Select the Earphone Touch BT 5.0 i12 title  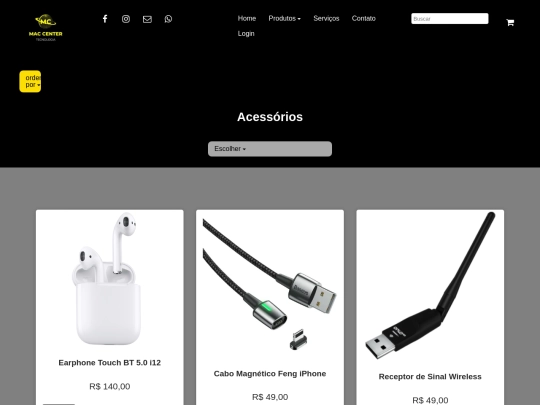(x=110, y=363)
